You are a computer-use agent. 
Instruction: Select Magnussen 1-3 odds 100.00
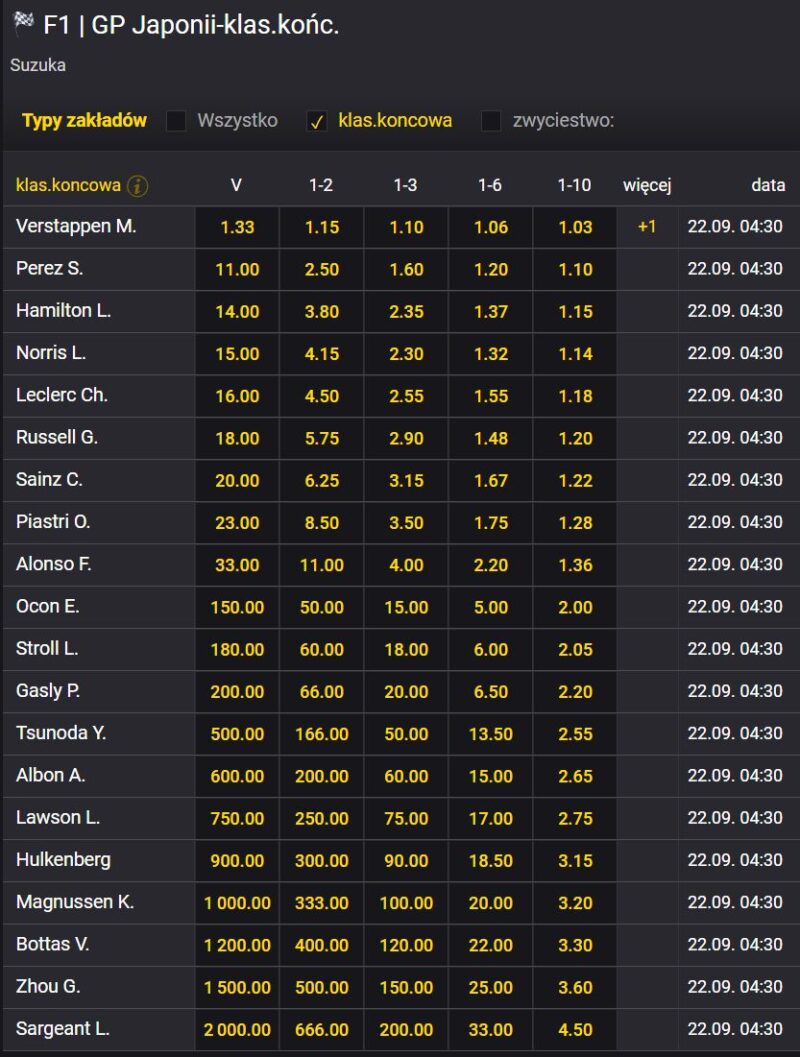(x=406, y=903)
